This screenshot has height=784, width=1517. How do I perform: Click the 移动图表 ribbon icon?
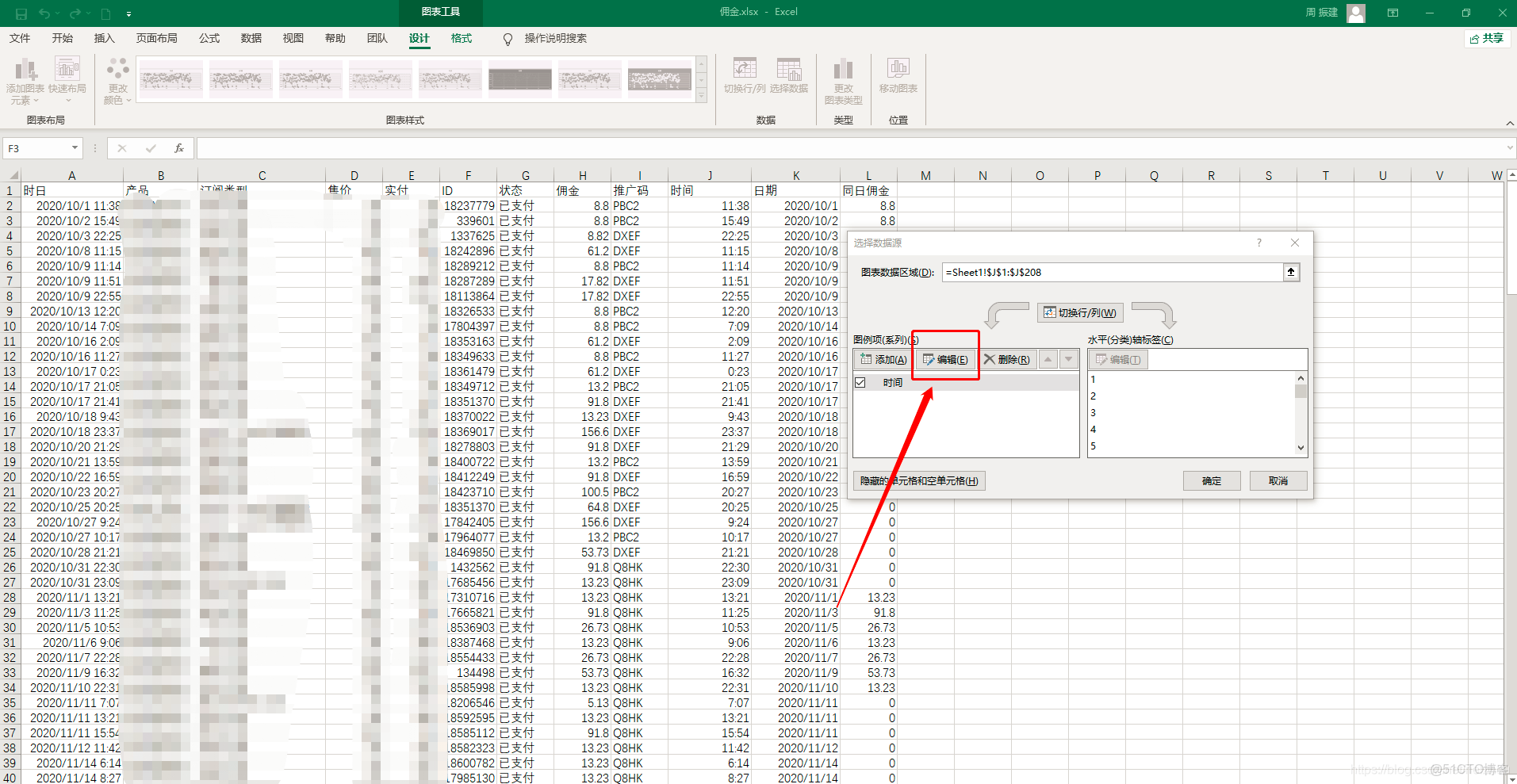click(x=898, y=76)
